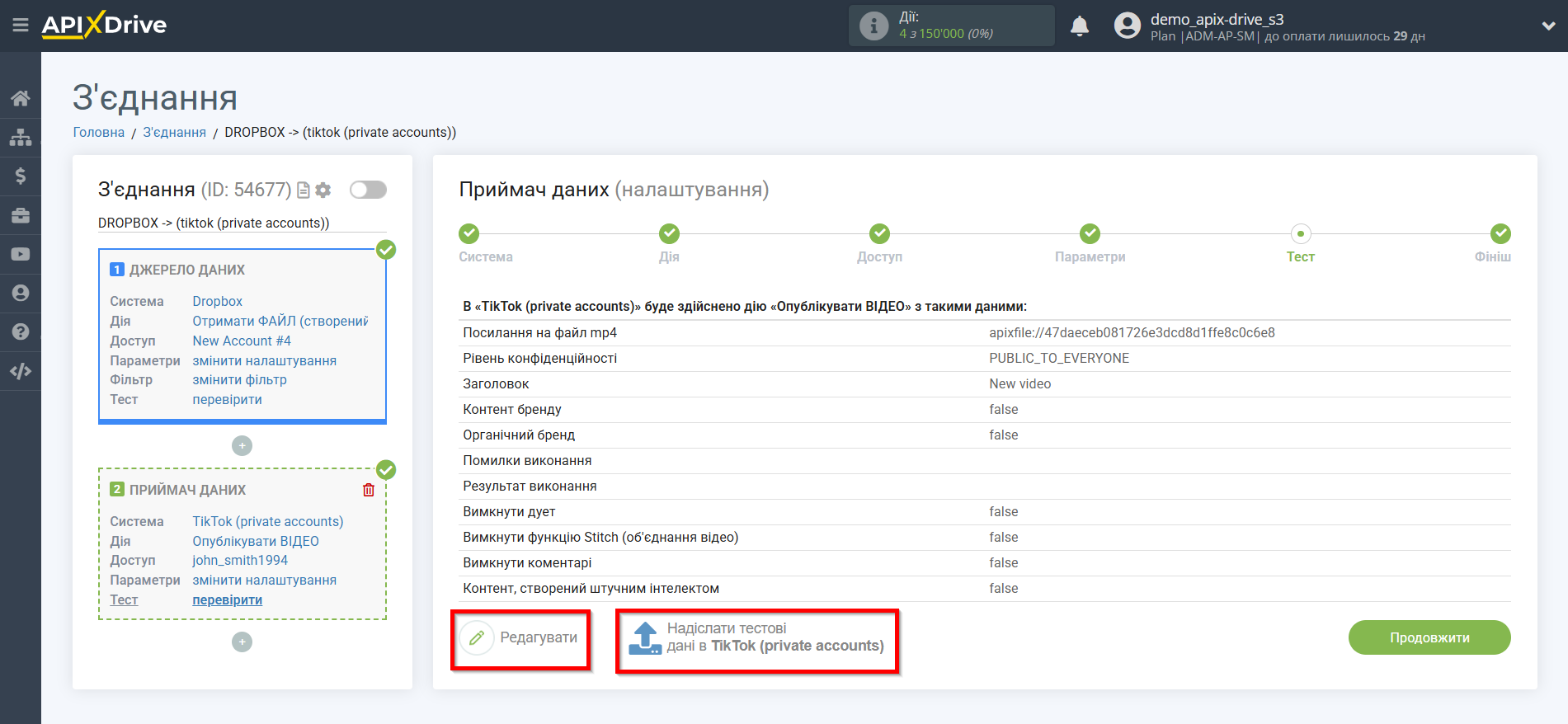Click the ApiX-Drive logo
The image size is (1568, 724).
pos(104,25)
